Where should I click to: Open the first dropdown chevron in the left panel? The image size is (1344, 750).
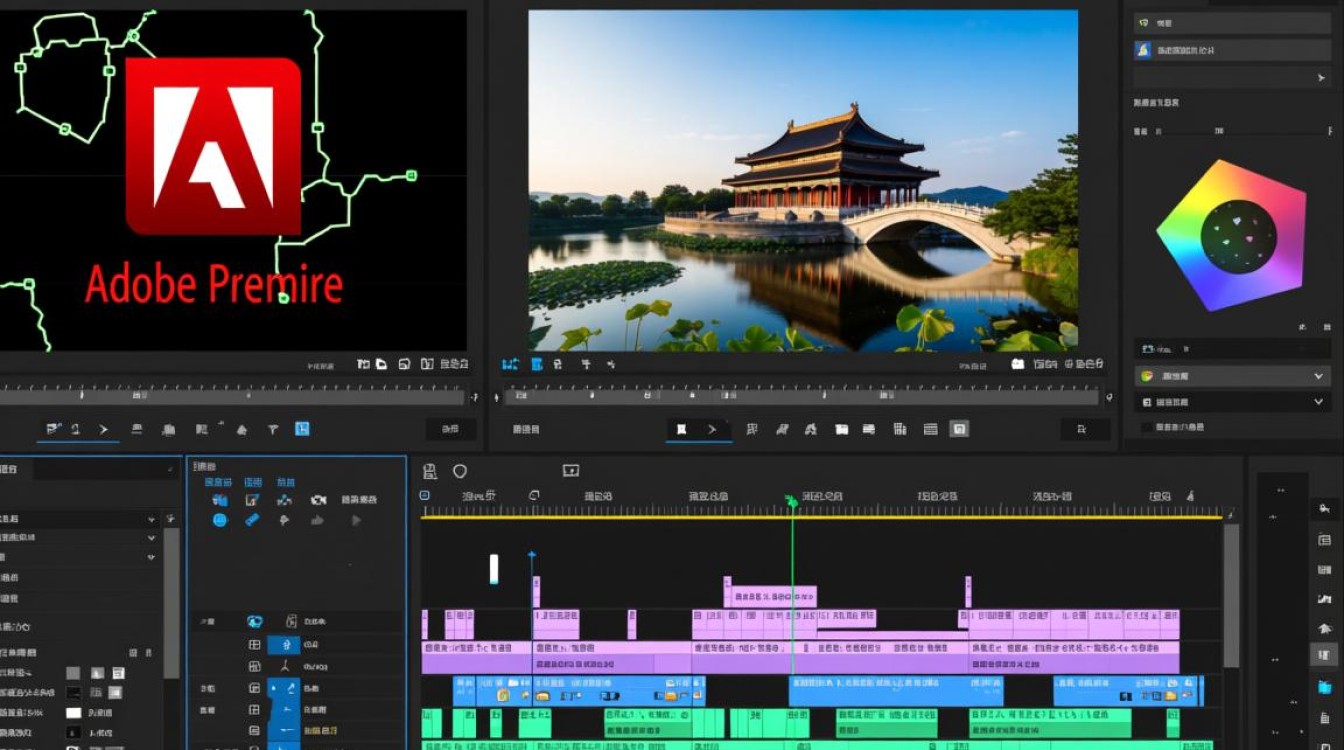(x=151, y=520)
